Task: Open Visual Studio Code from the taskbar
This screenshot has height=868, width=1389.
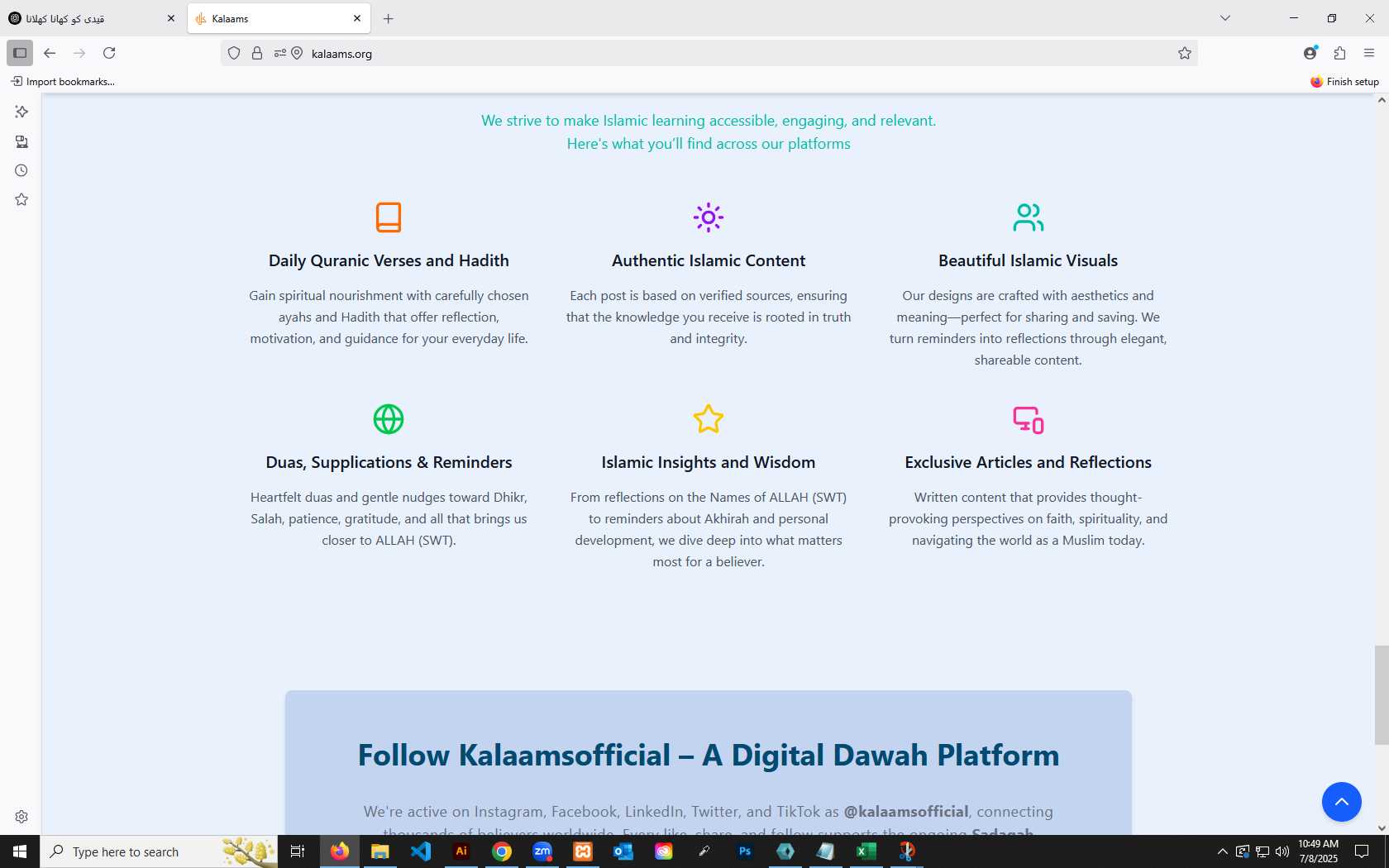Action: 421,851
